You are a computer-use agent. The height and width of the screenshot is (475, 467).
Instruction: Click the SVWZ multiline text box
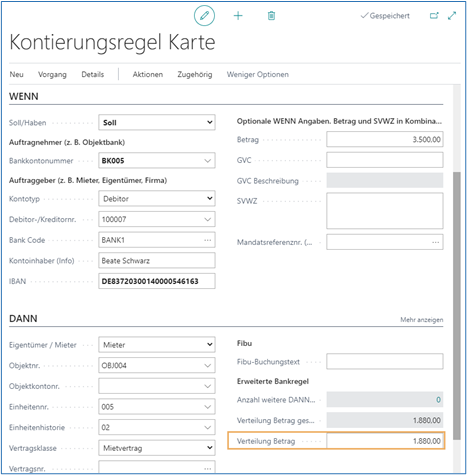tap(385, 211)
